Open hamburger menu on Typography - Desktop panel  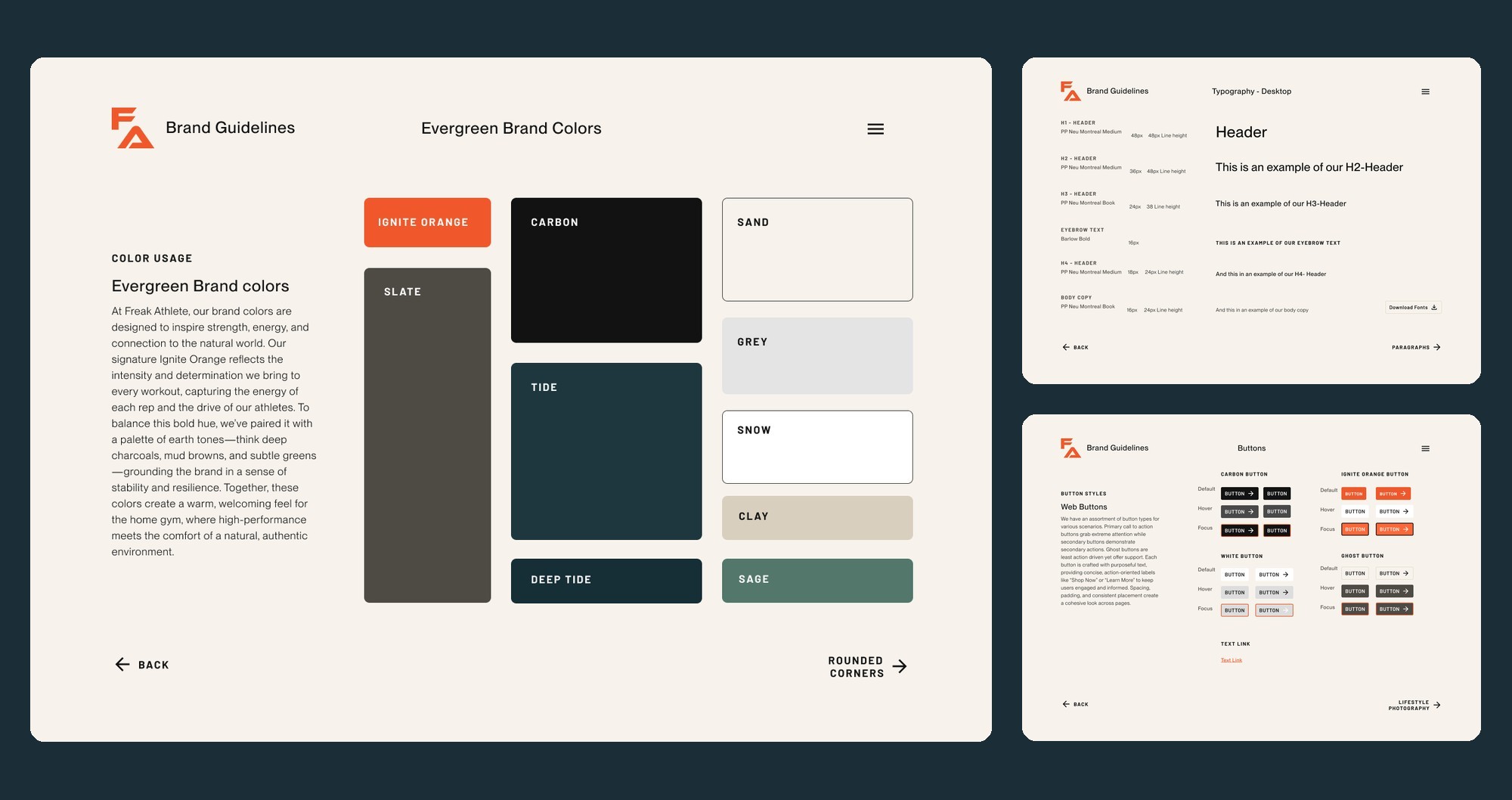click(x=1425, y=91)
